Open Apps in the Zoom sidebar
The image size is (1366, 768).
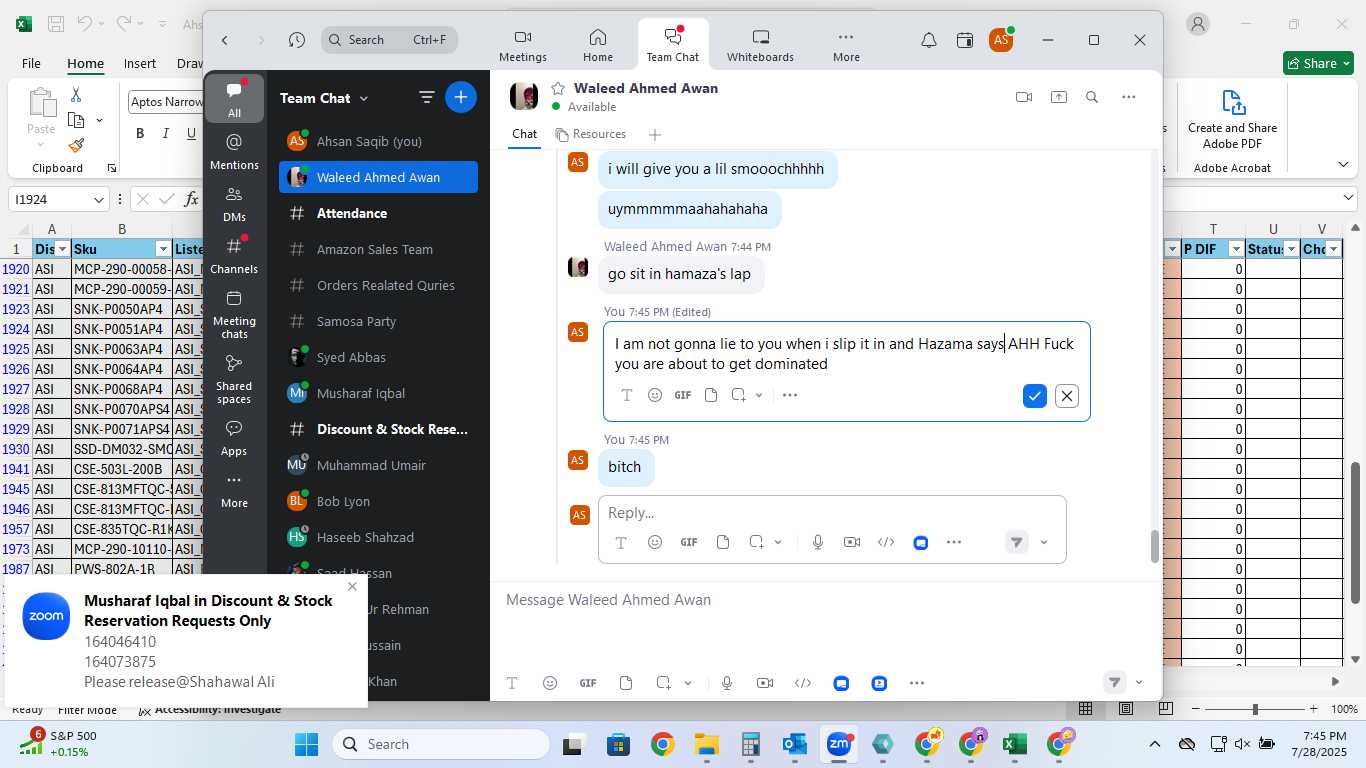234,437
